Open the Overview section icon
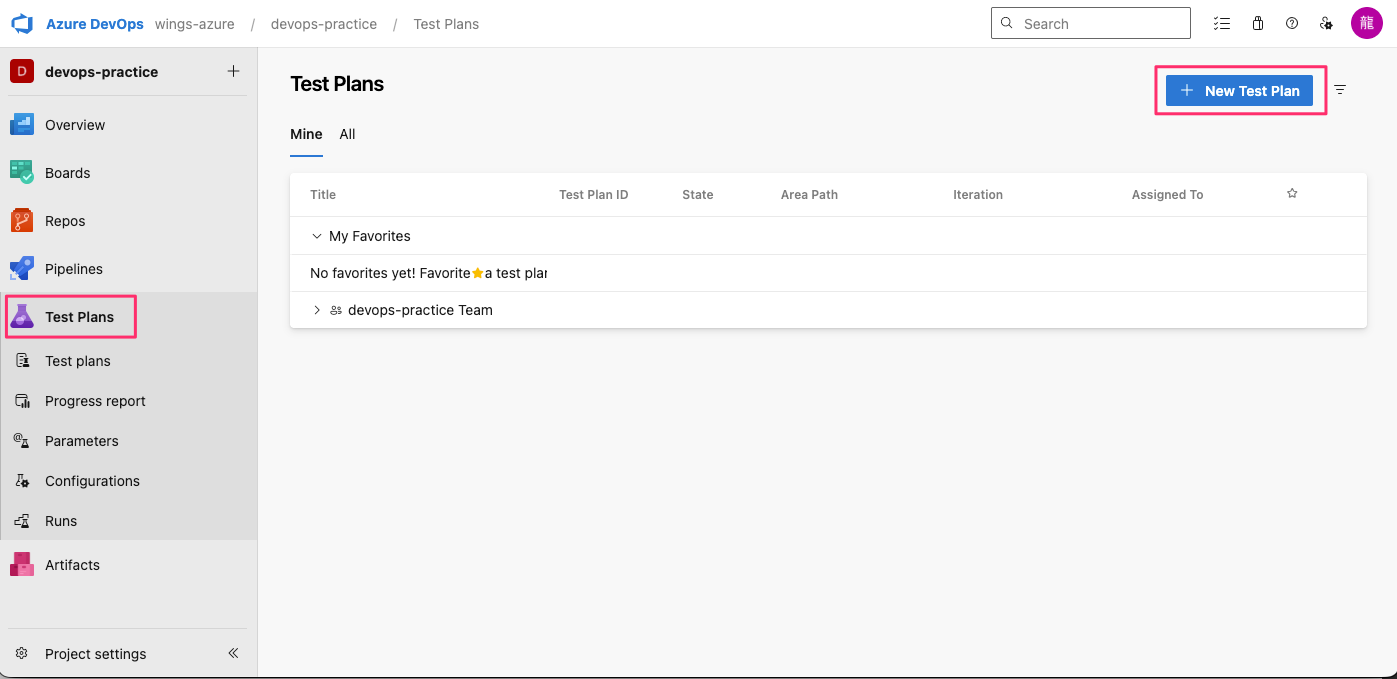 point(22,125)
